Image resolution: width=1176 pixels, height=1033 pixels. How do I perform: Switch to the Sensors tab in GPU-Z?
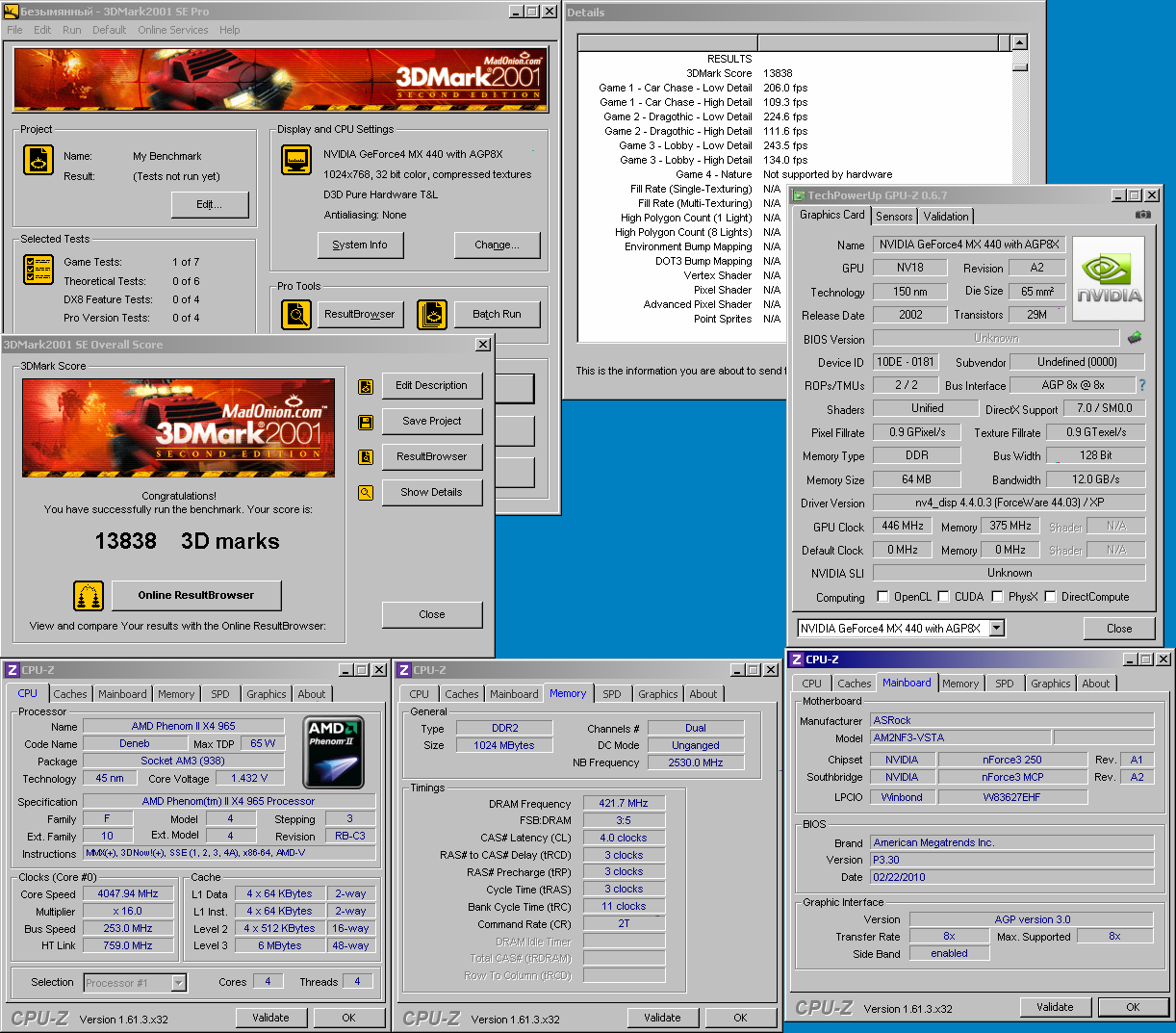point(894,217)
